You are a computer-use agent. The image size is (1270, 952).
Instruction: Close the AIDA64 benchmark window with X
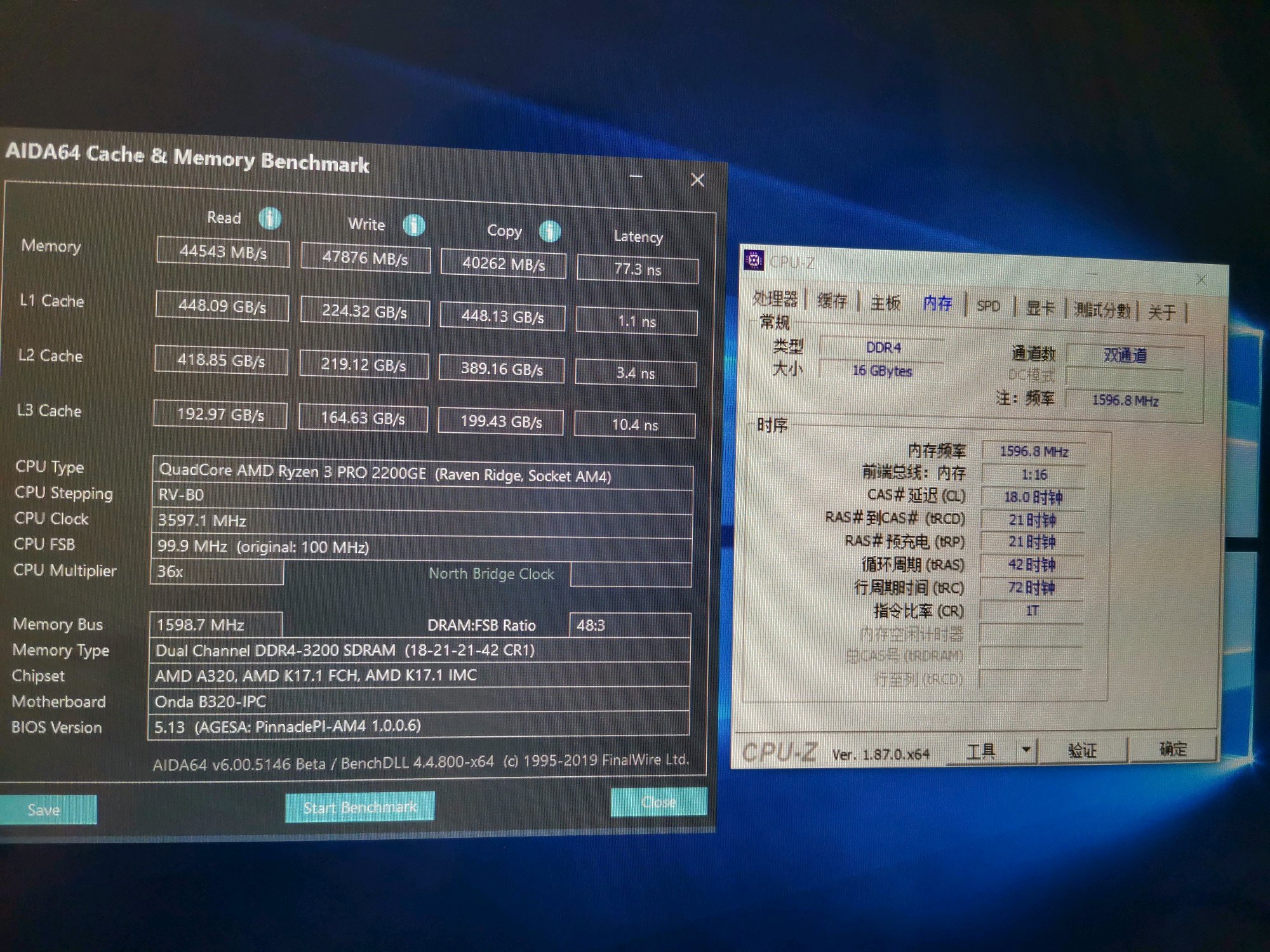tap(697, 180)
